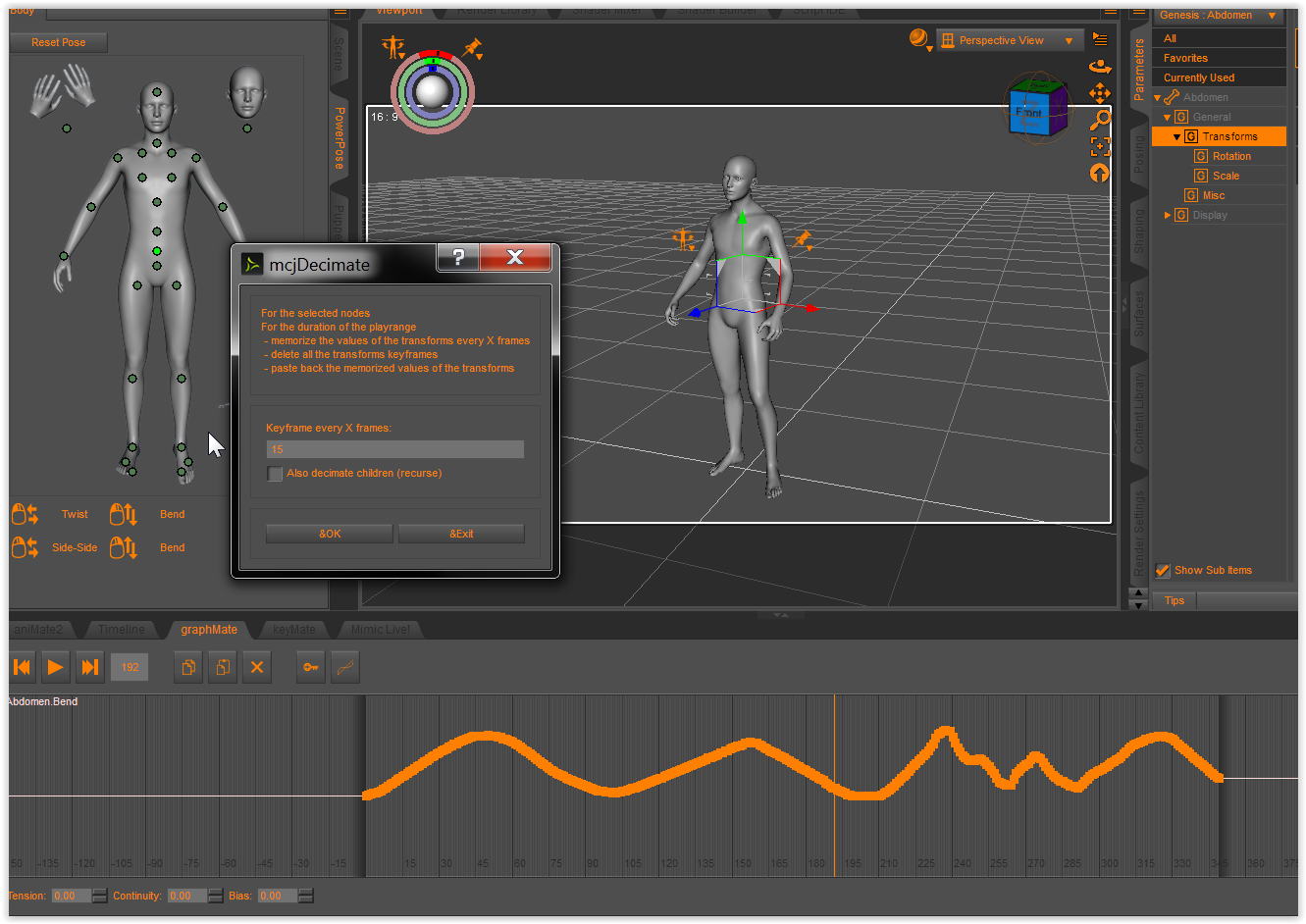Click the Twist control icon

tap(25, 514)
